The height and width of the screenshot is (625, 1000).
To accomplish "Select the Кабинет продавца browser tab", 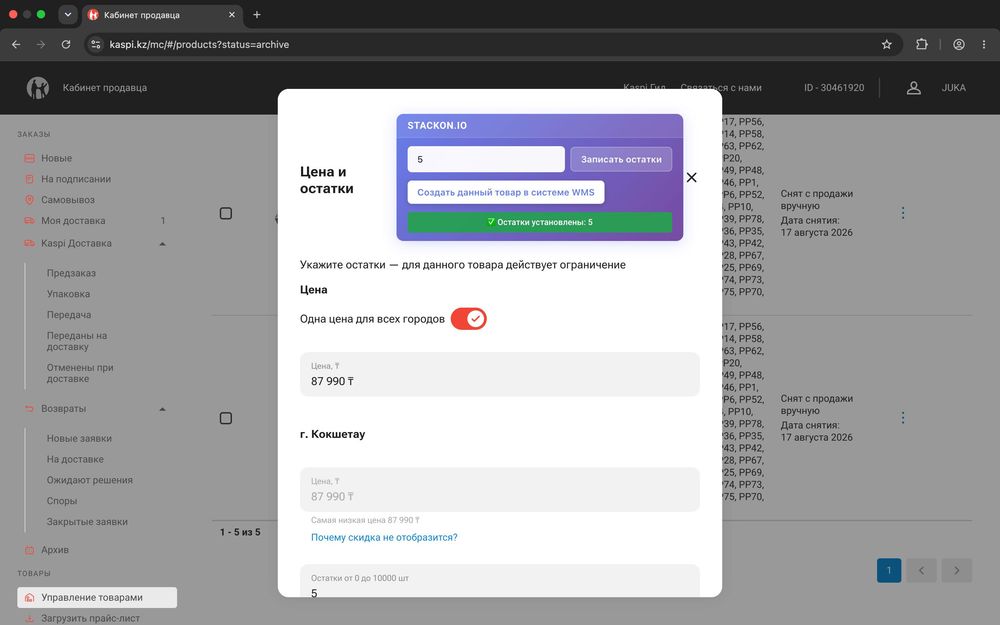I will click(x=162, y=15).
